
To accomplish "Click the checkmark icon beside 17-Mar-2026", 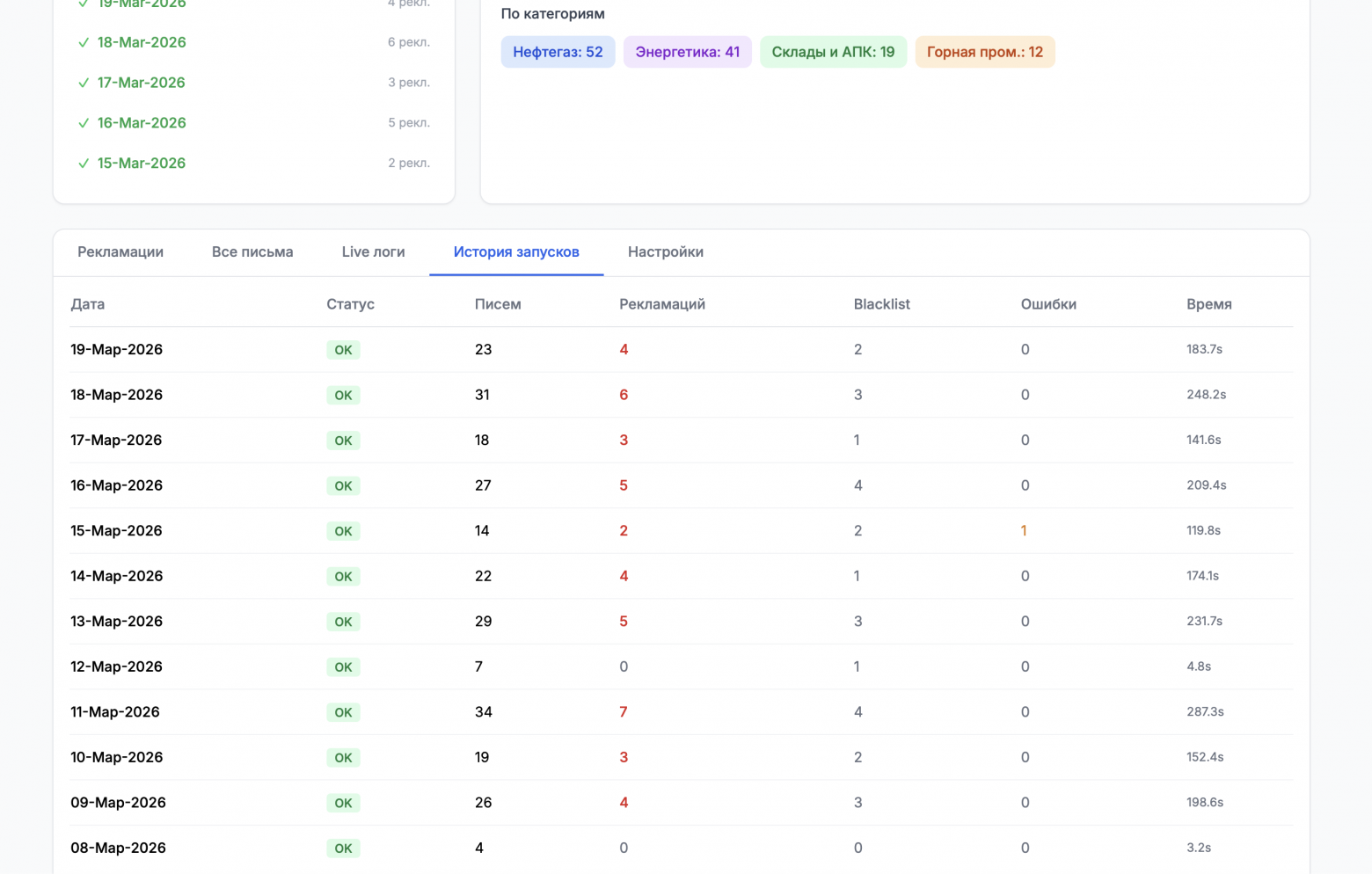I will click(84, 83).
